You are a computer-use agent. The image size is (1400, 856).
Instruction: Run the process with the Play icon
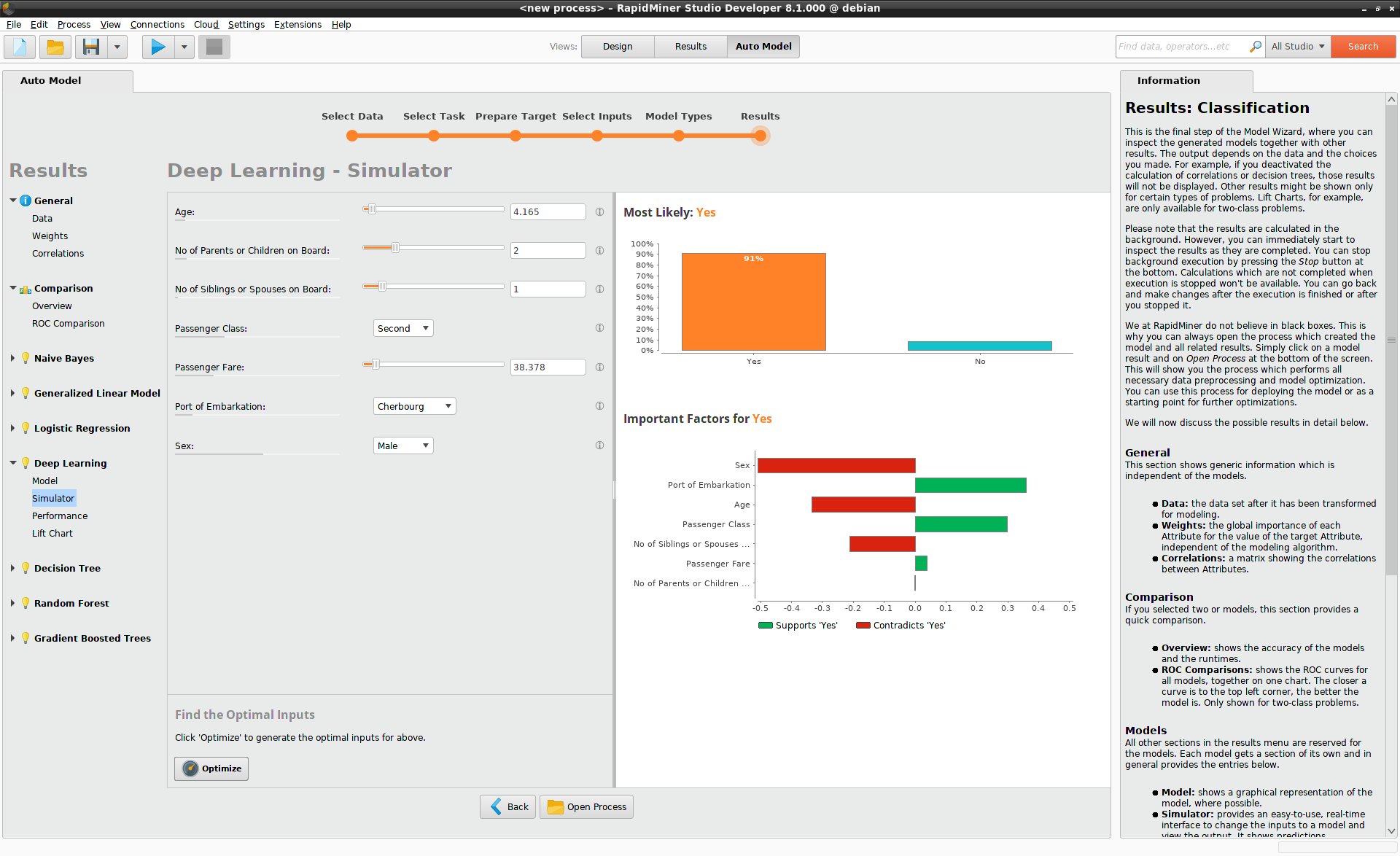(158, 47)
